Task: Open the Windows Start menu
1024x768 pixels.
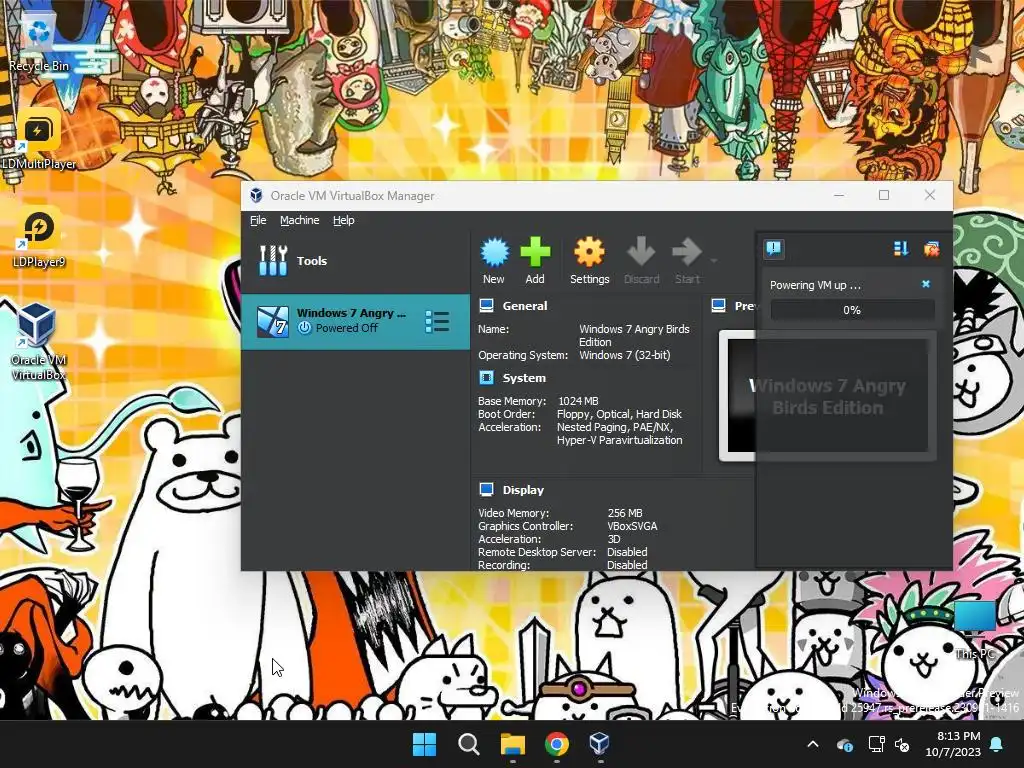Action: coord(424,744)
